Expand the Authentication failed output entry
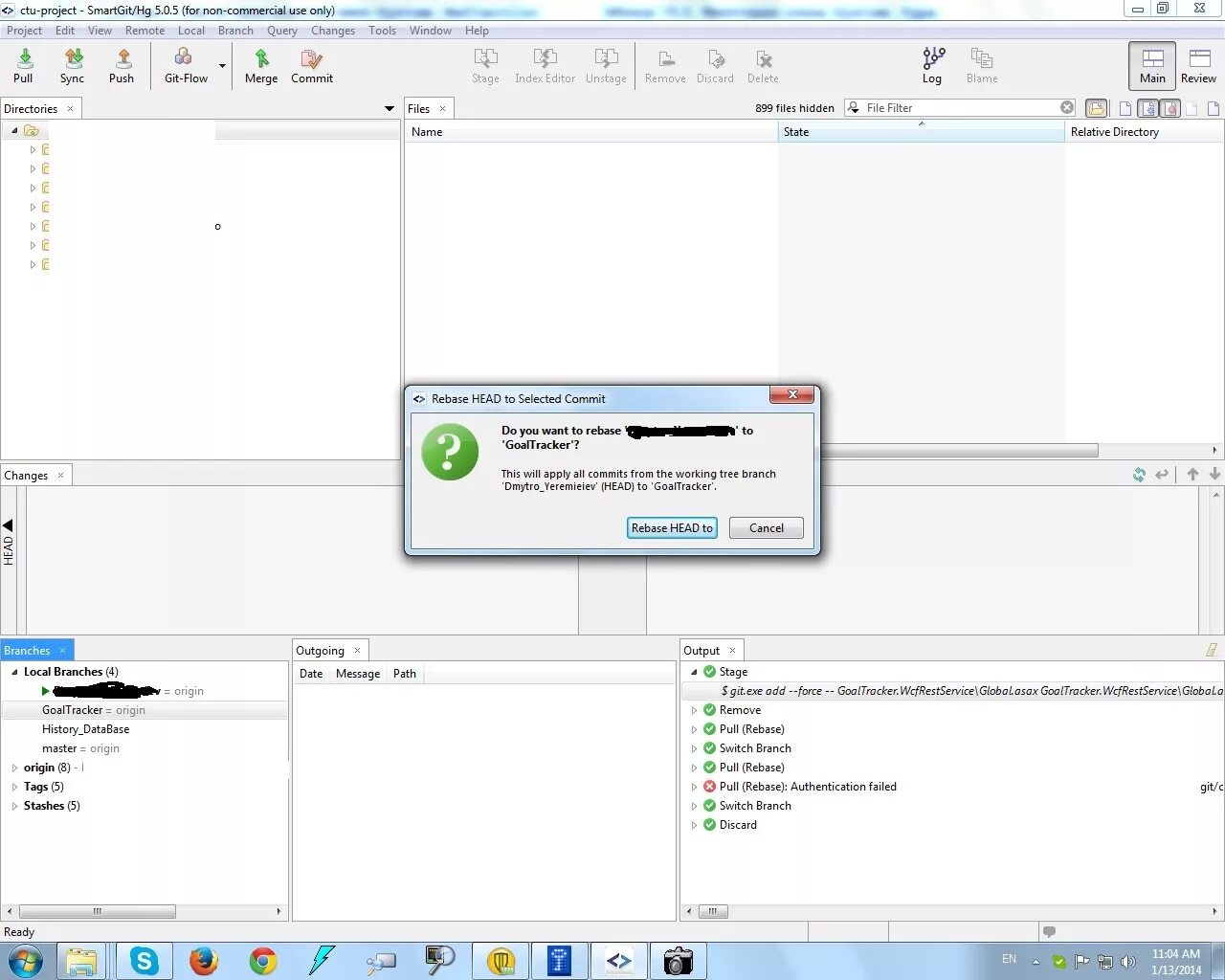 coord(694,787)
